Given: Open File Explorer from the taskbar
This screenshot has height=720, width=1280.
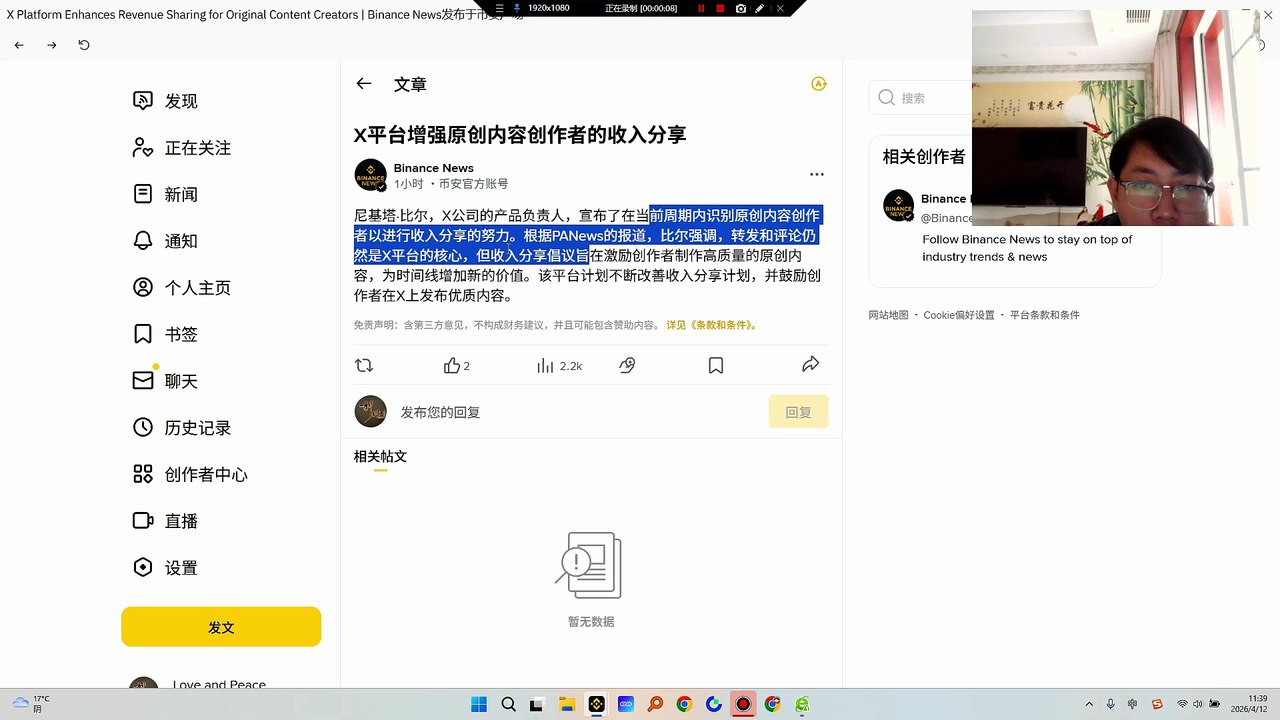Looking at the screenshot, I should (x=567, y=704).
